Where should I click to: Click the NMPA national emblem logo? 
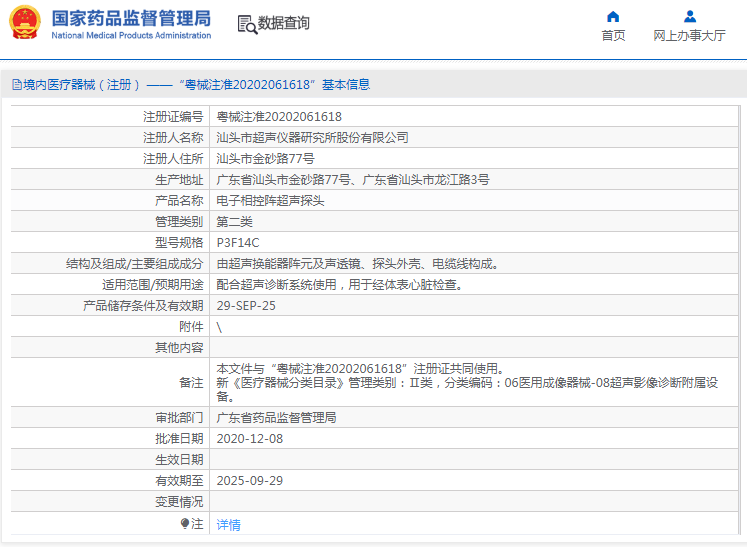click(x=25, y=24)
